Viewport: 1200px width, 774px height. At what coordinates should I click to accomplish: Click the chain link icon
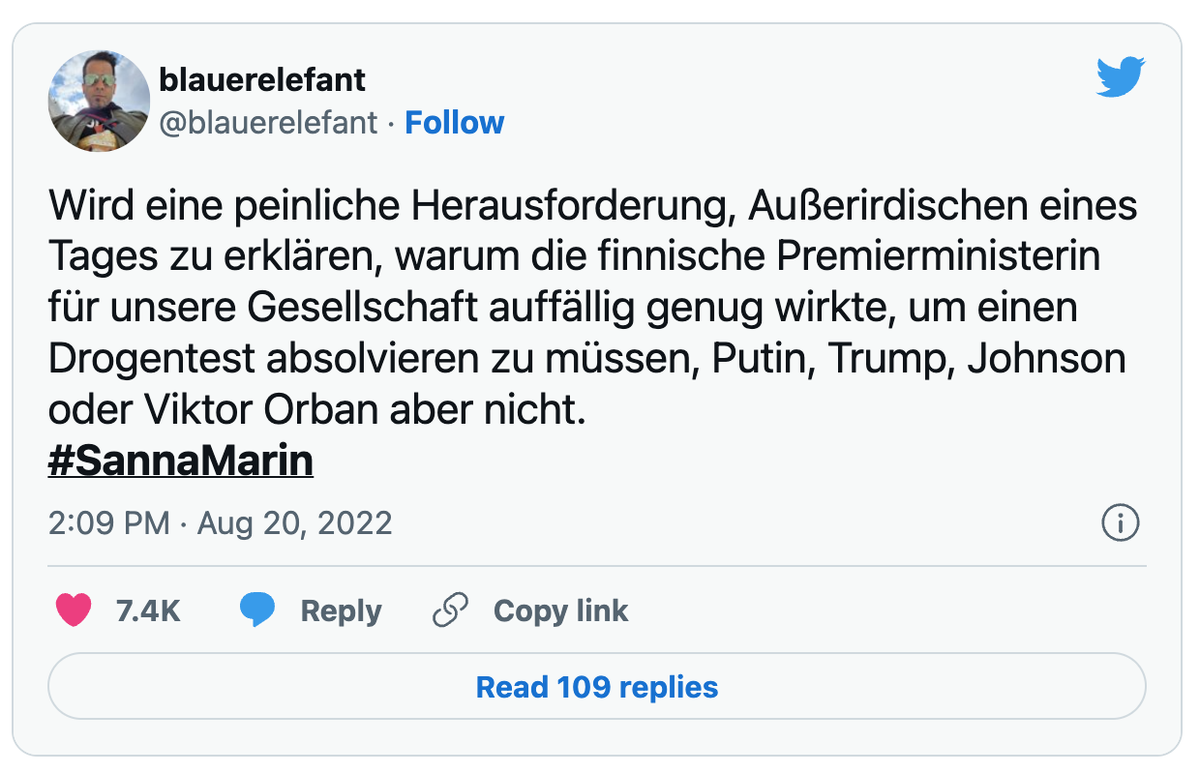tap(451, 610)
